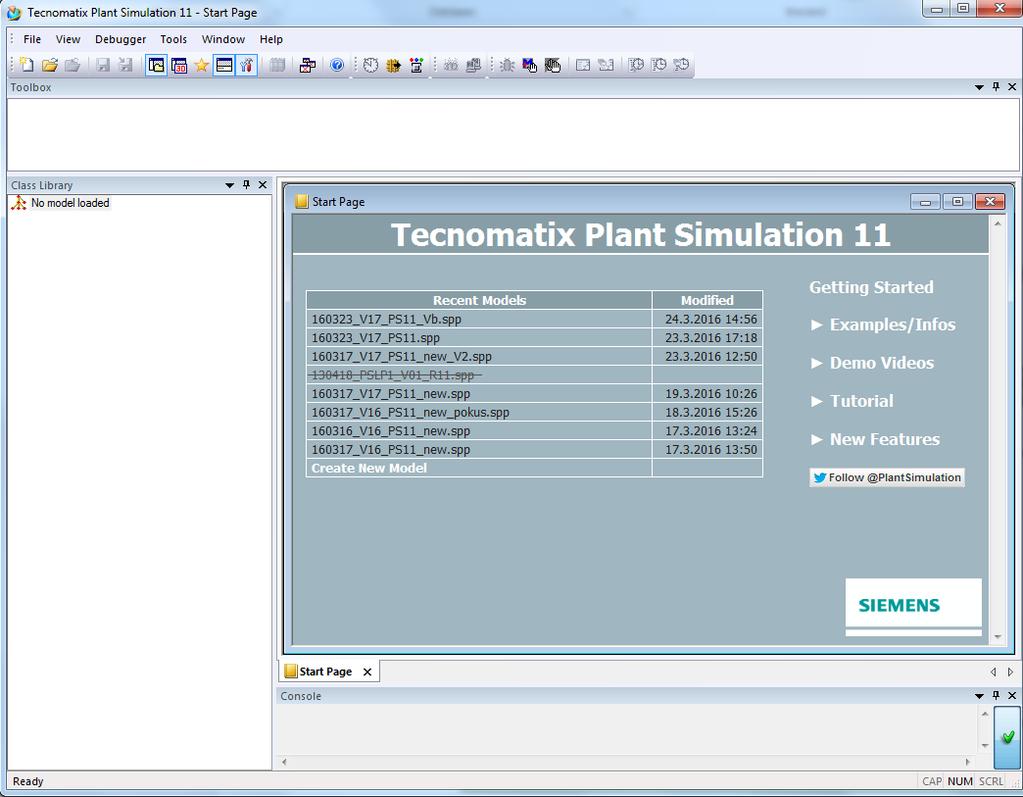Click the Save Model As icon
This screenshot has height=797, width=1023.
point(125,65)
